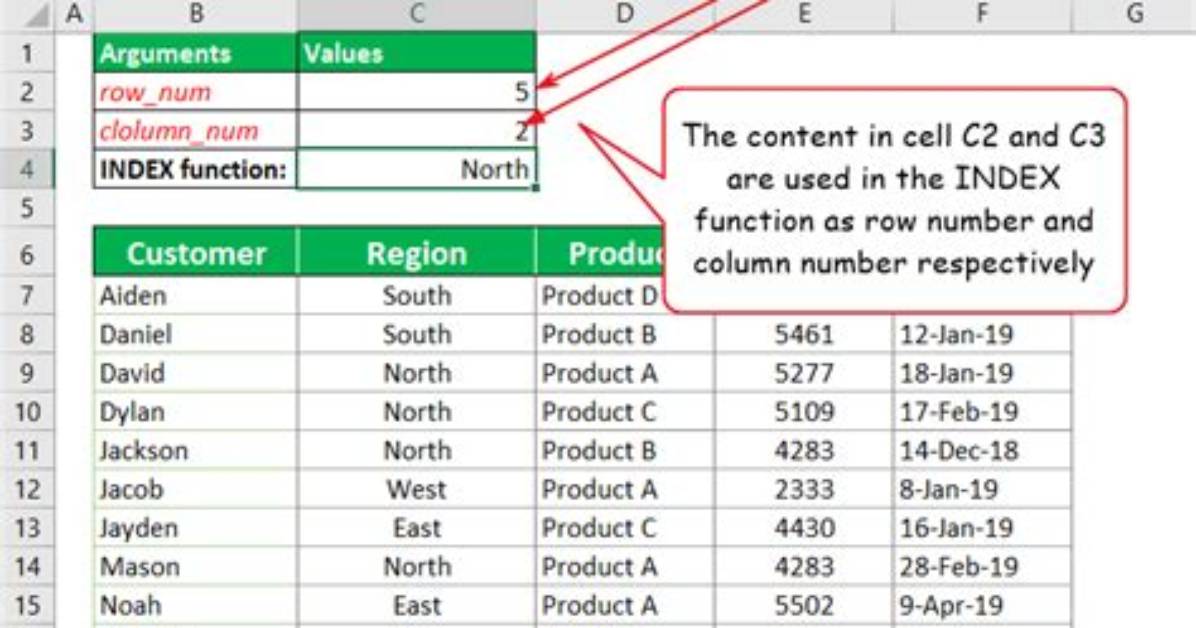Select the Jayden customer cell
This screenshot has width=1196, height=628.
[195, 528]
